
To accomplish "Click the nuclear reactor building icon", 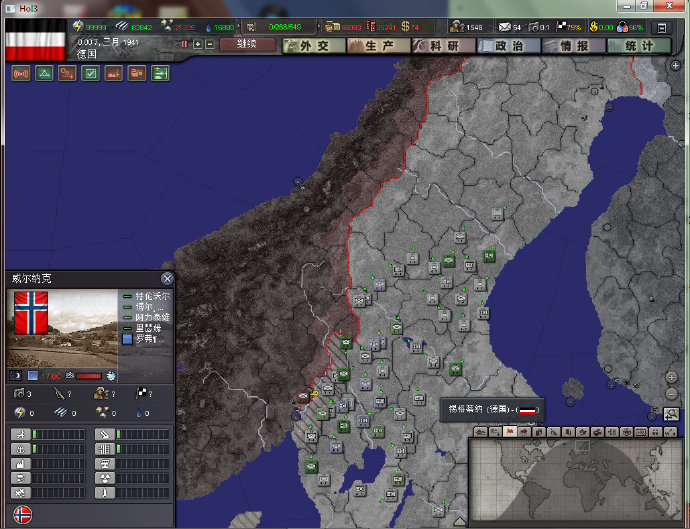I will (x=105, y=478).
